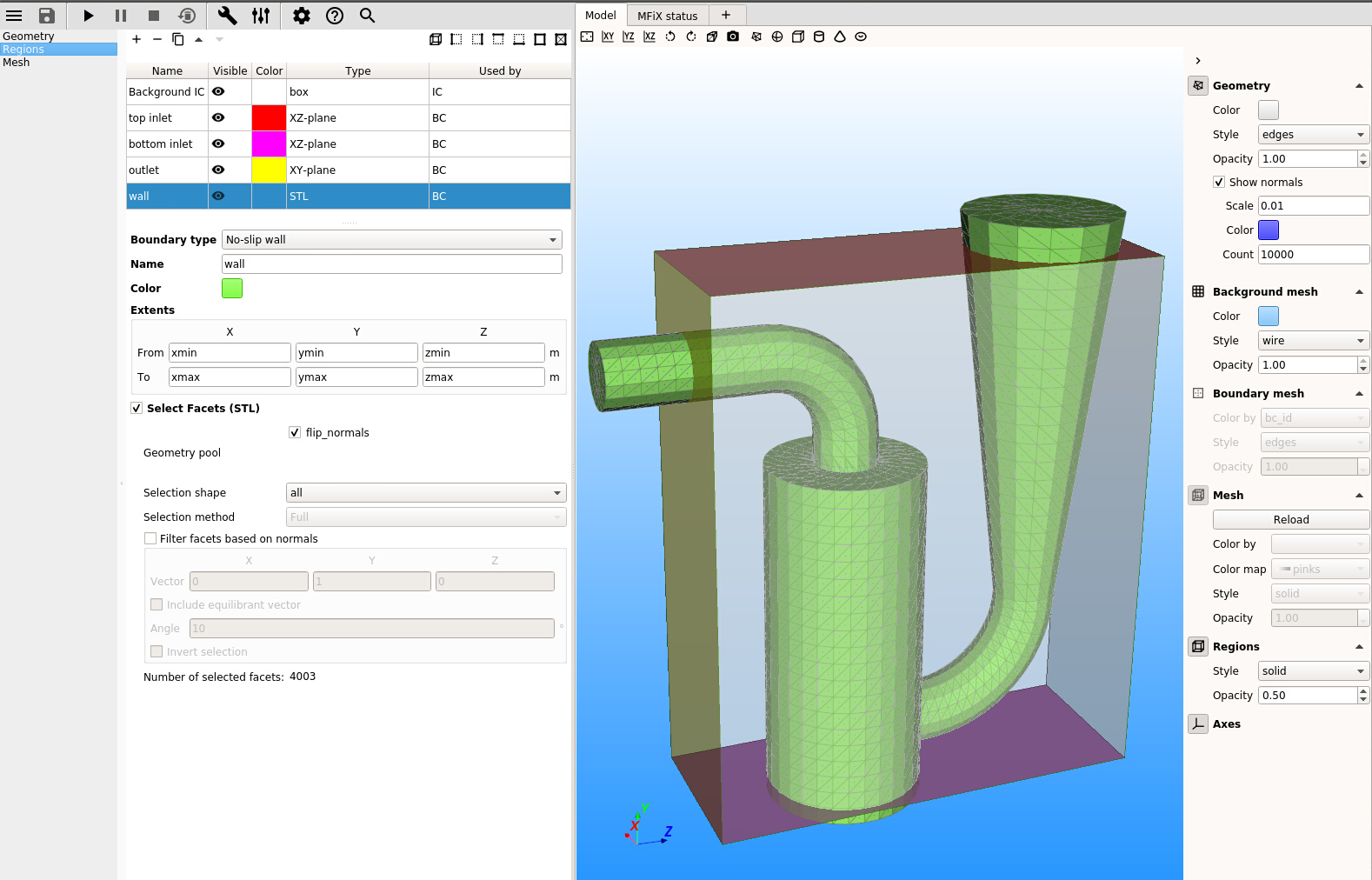The height and width of the screenshot is (880, 1372).
Task: Click the Save project icon
Action: 47,16
